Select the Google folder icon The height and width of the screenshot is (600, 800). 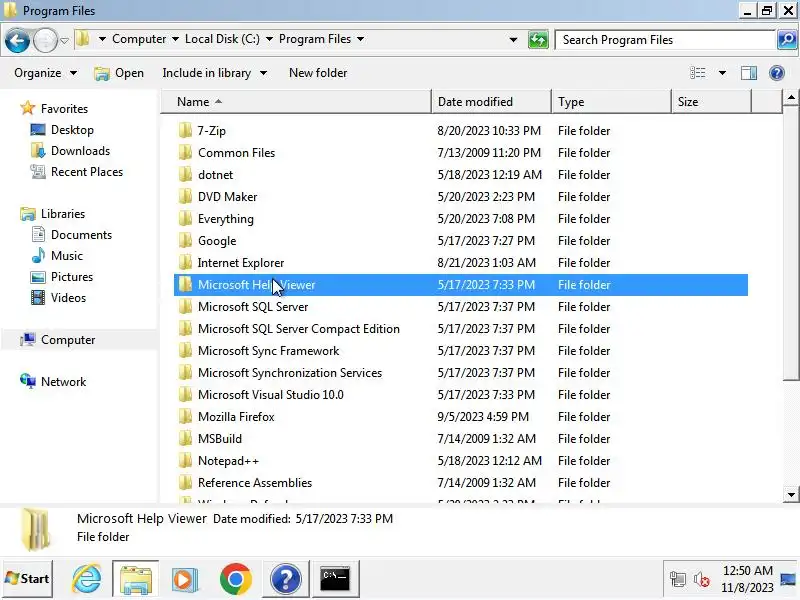point(186,240)
